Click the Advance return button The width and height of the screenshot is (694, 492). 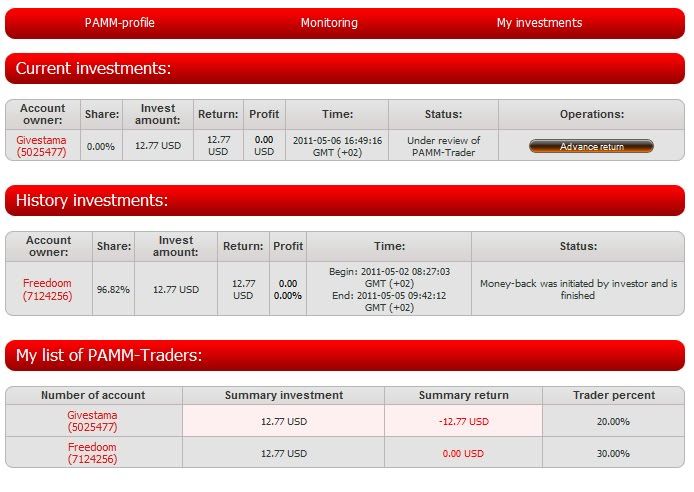pos(591,146)
